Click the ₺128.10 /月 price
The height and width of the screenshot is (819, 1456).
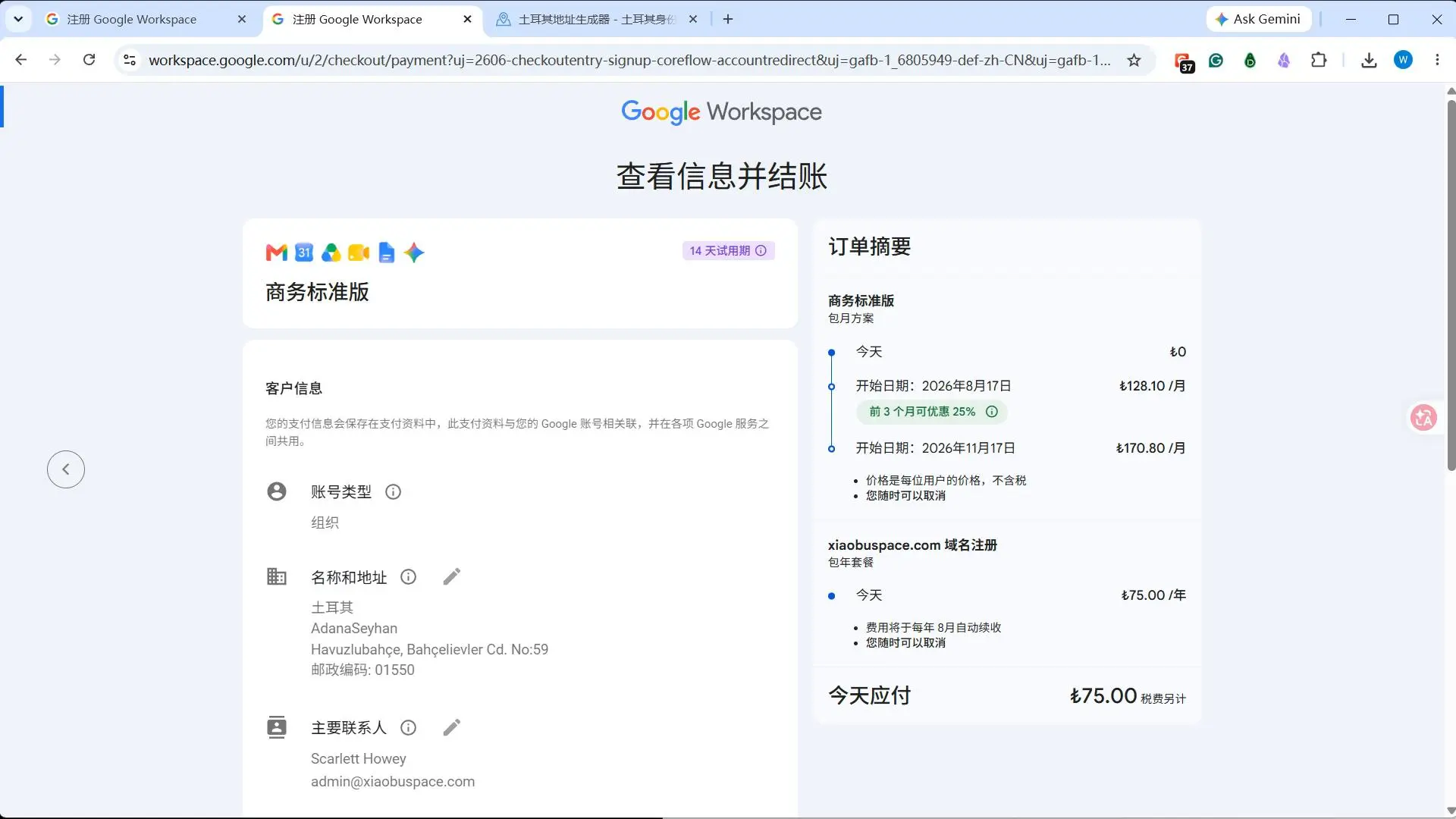pyautogui.click(x=1153, y=386)
